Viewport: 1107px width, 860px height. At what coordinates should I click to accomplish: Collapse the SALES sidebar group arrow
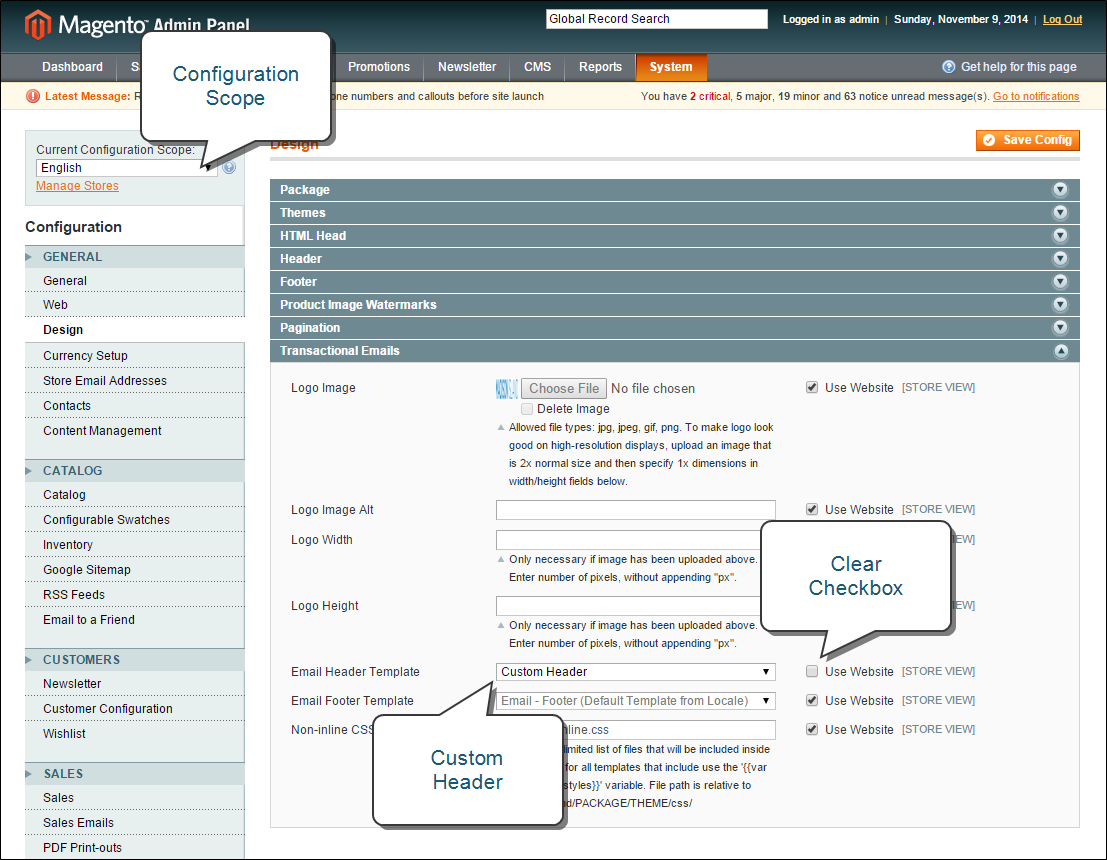tap(29, 774)
